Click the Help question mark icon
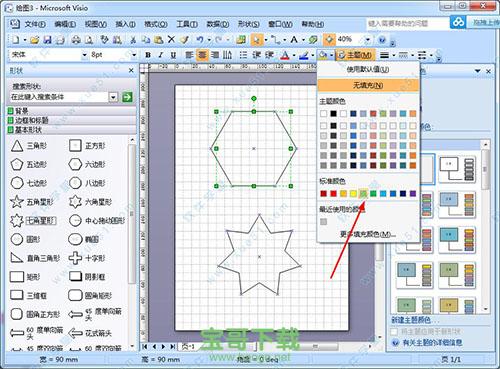Viewport: 500px width, 369px height. coord(382,40)
